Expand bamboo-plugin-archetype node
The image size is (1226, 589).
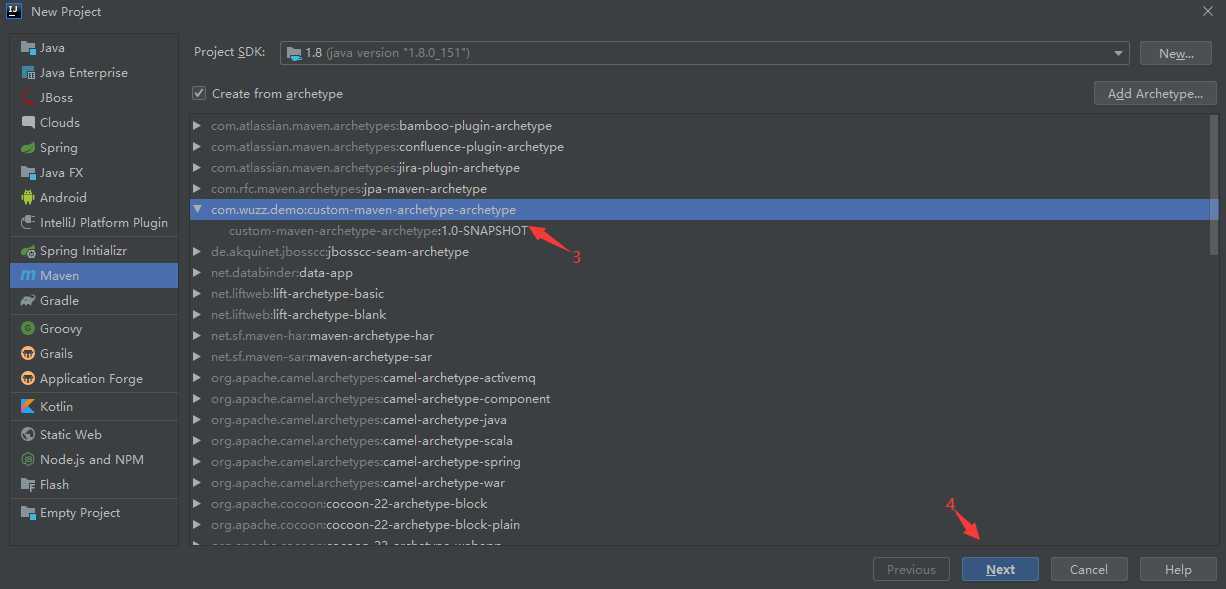[x=197, y=126]
